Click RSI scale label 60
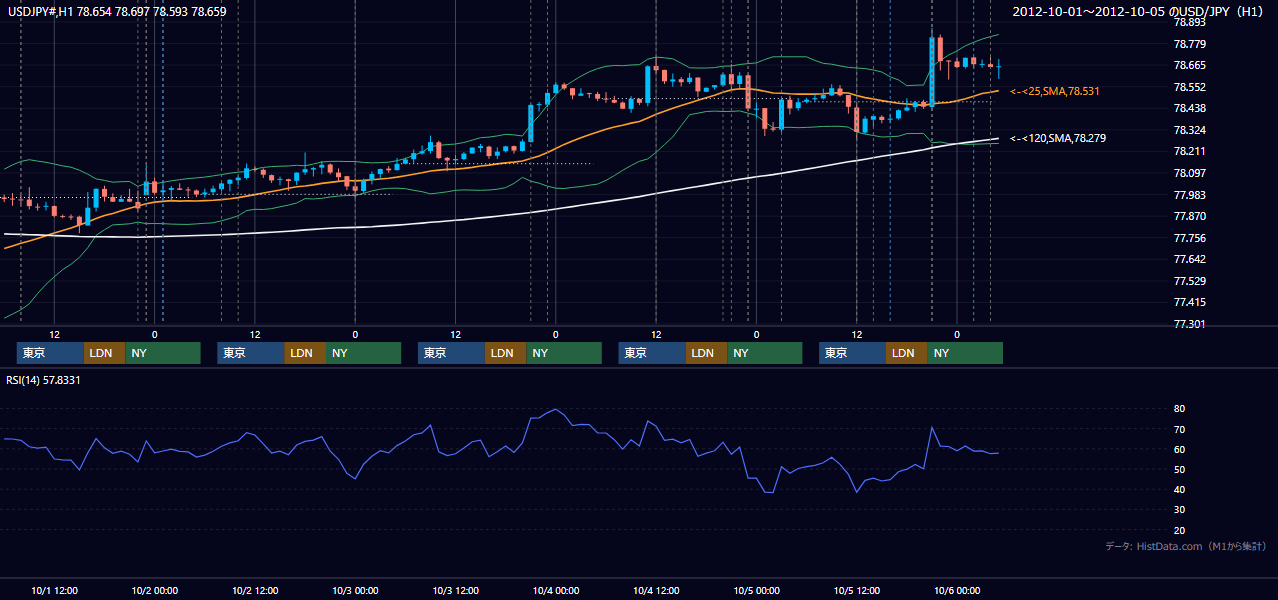 coord(1179,449)
